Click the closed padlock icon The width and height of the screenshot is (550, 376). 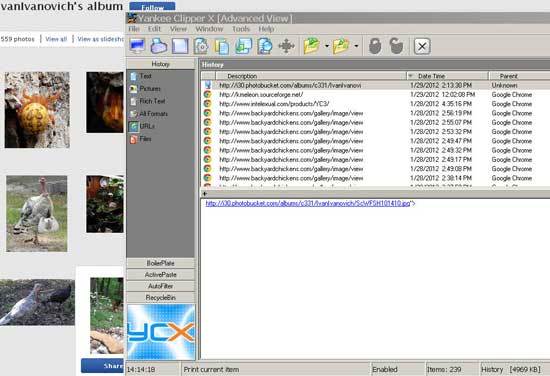pyautogui.click(x=375, y=46)
